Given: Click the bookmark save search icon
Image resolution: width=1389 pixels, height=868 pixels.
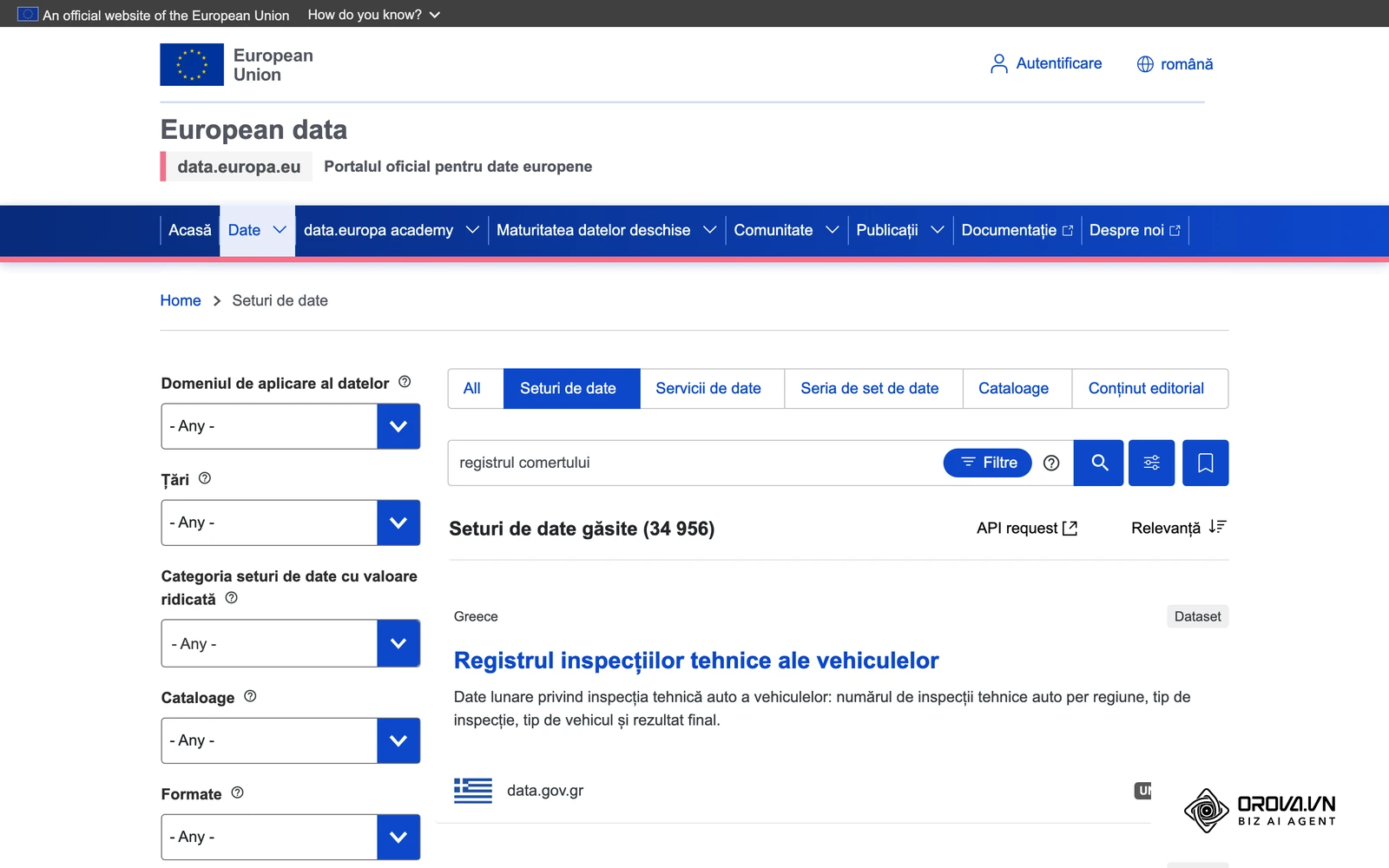Looking at the screenshot, I should pyautogui.click(x=1205, y=463).
